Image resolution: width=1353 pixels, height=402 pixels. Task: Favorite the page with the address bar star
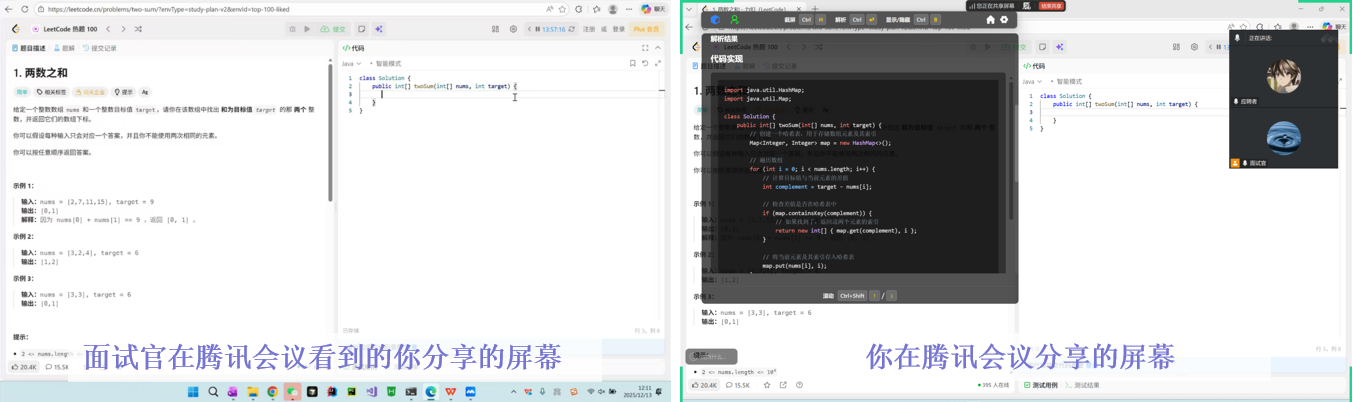(563, 9)
